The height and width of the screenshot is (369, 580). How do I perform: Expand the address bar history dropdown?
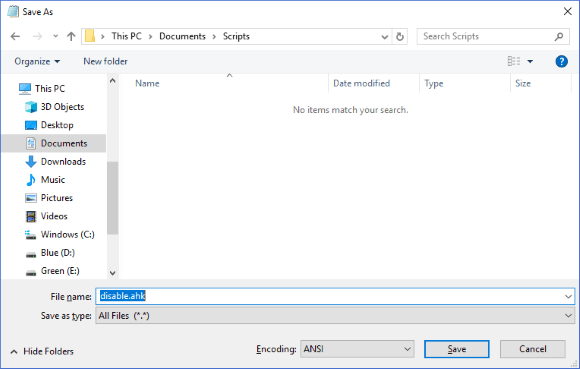[385, 37]
